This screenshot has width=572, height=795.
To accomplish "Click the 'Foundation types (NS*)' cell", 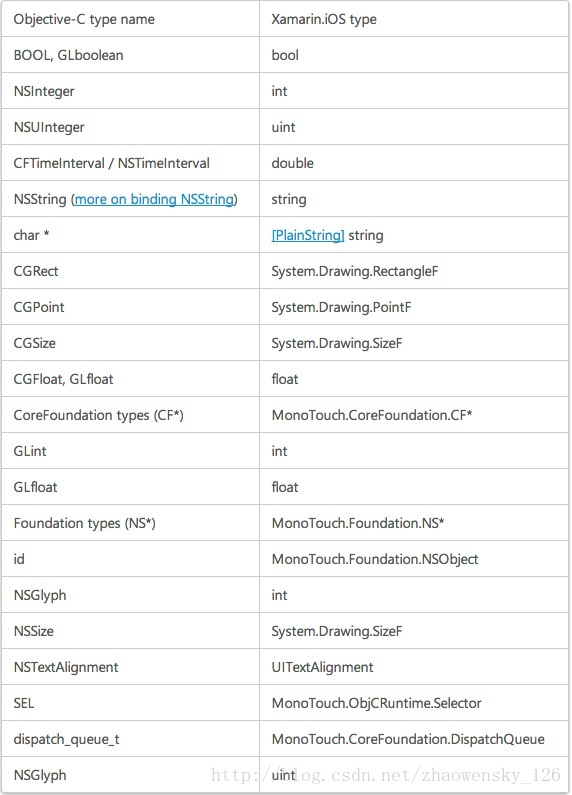I will click(130, 523).
